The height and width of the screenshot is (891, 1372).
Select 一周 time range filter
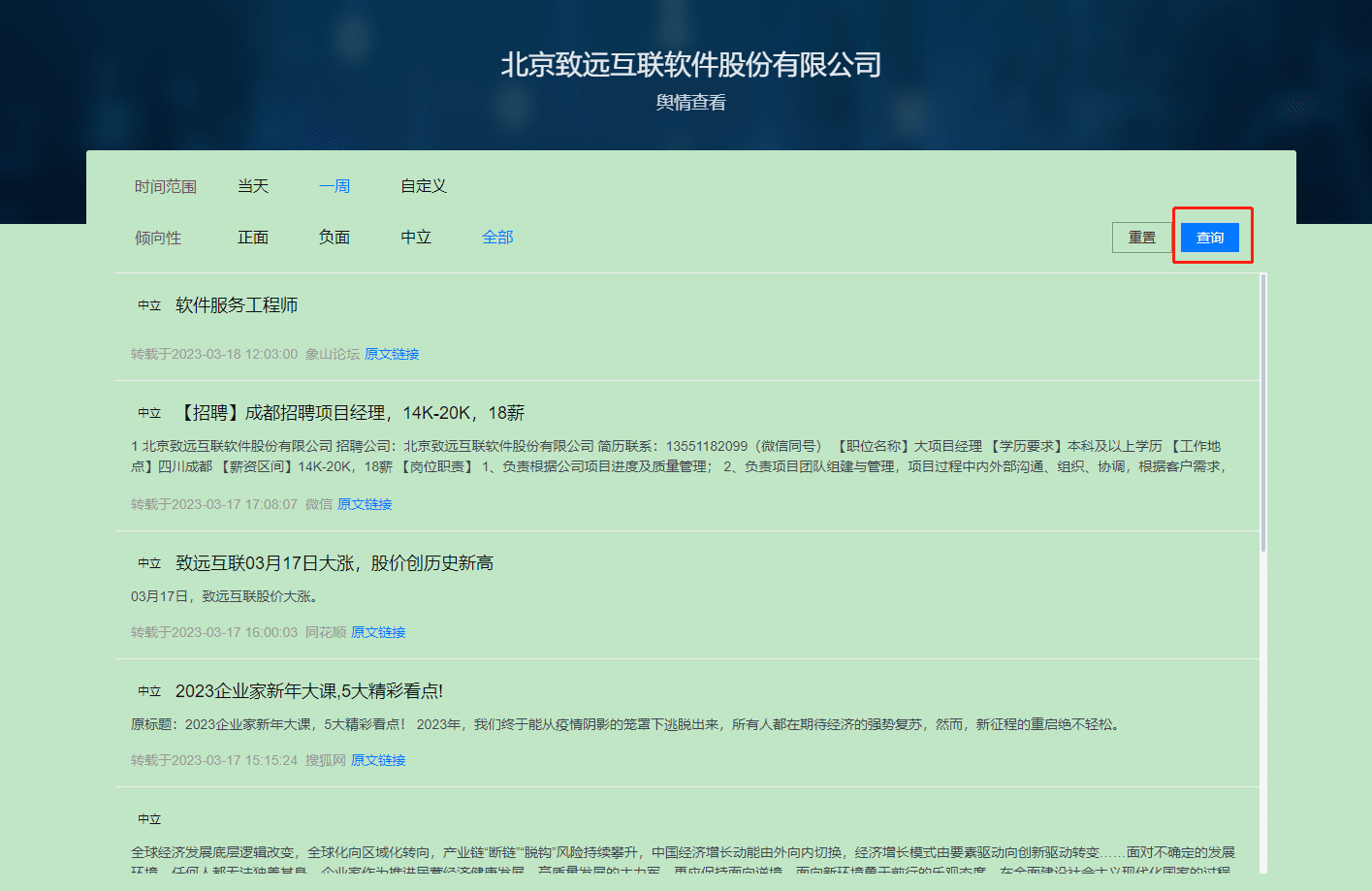coord(335,186)
